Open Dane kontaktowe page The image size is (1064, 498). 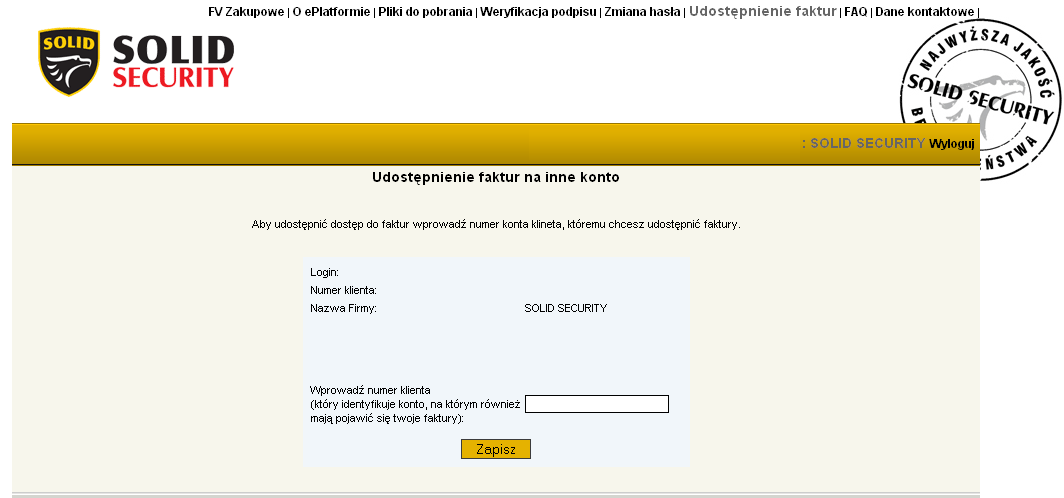point(924,12)
